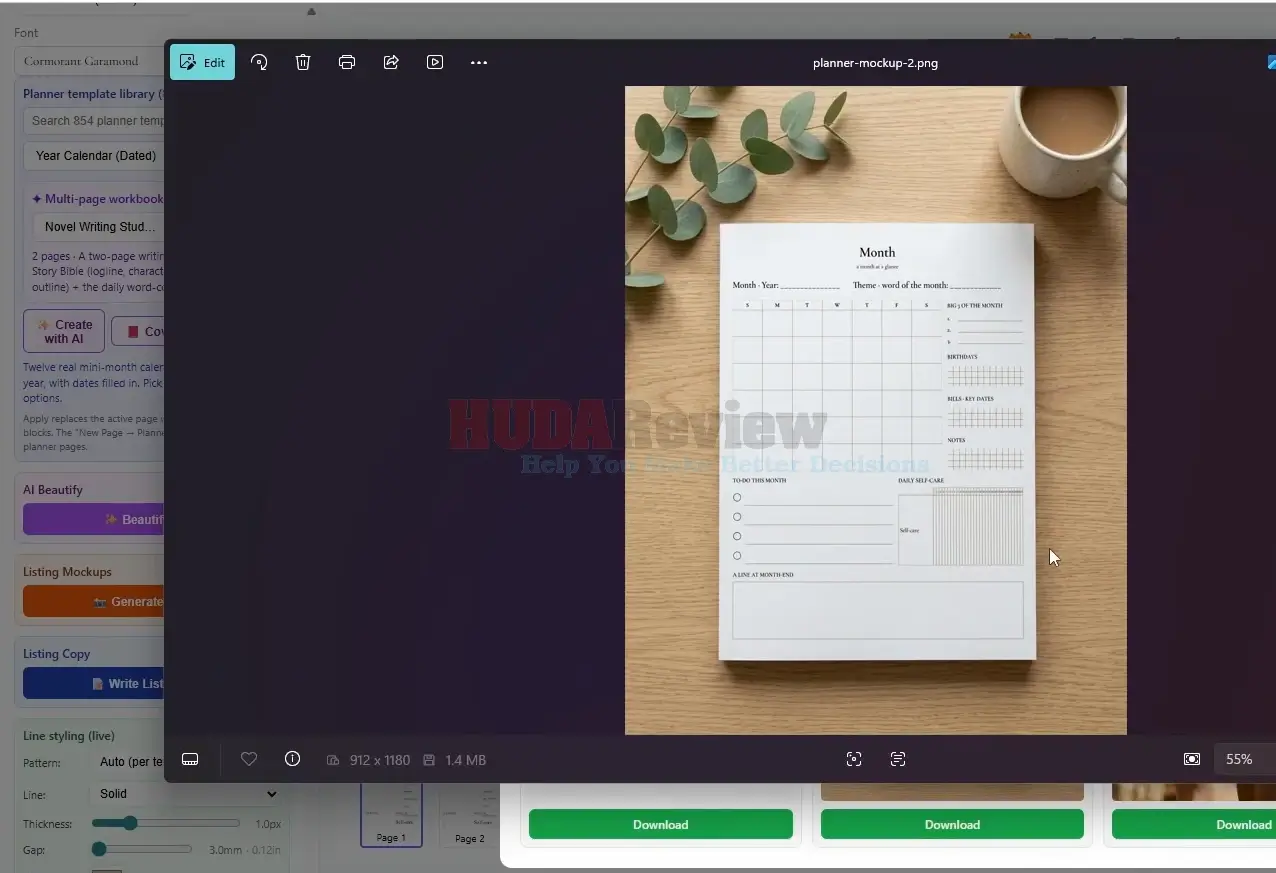Click the fullscreen view icon near 55%

1192,759
